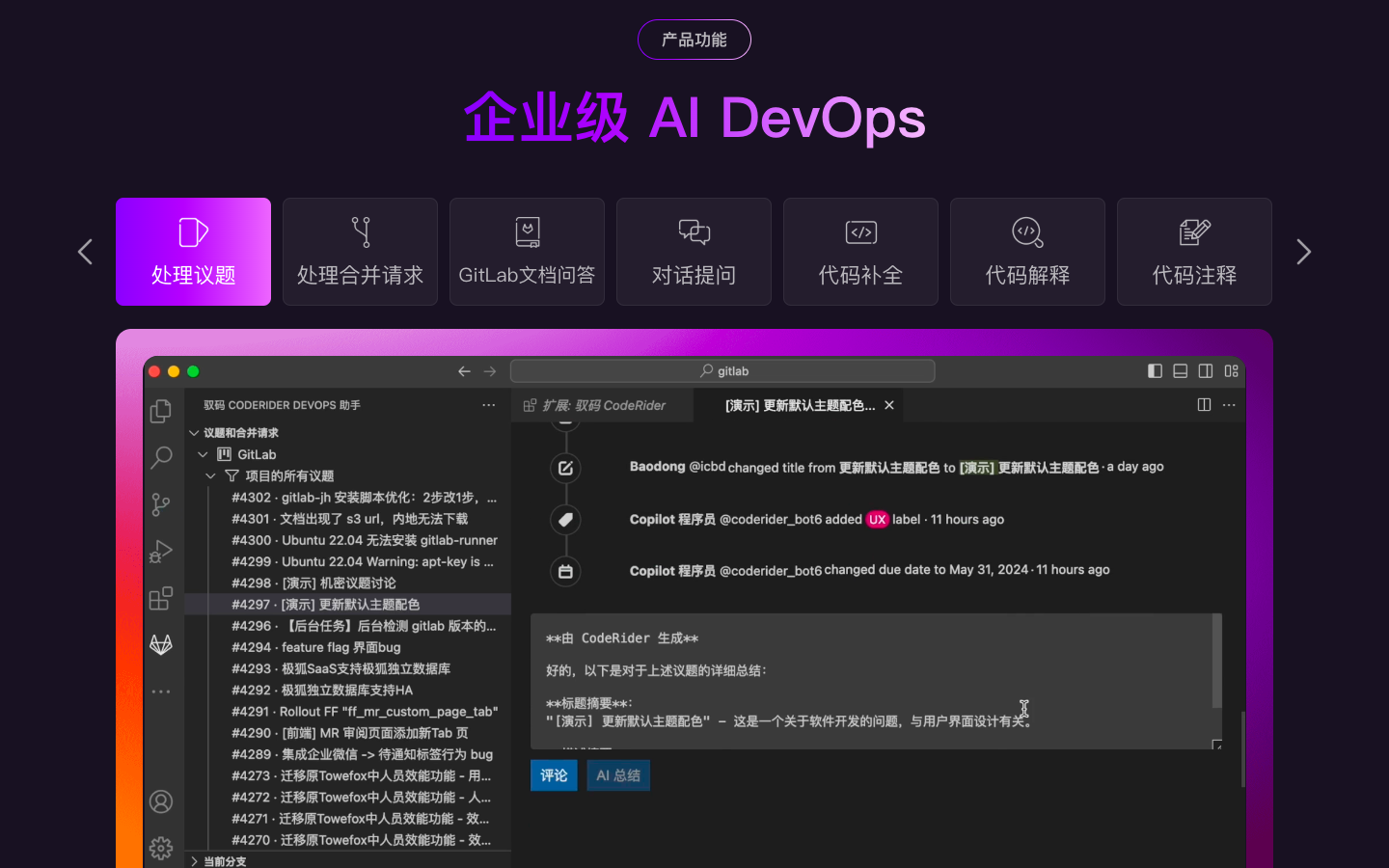Click the title-edit pencil timeline icon
The height and width of the screenshot is (868, 1389).
(x=565, y=468)
